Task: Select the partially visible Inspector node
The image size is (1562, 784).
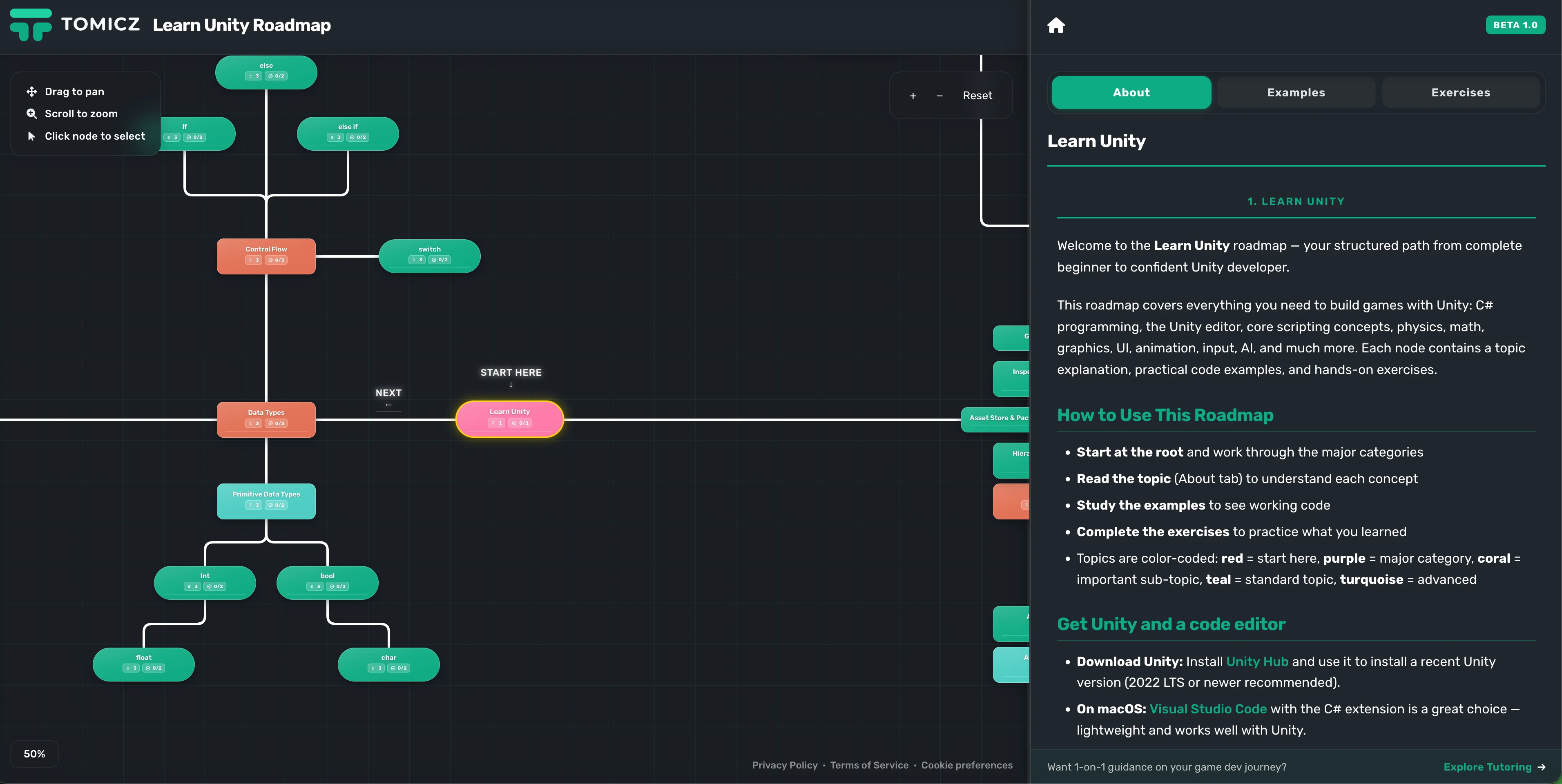Action: pyautogui.click(x=1011, y=379)
